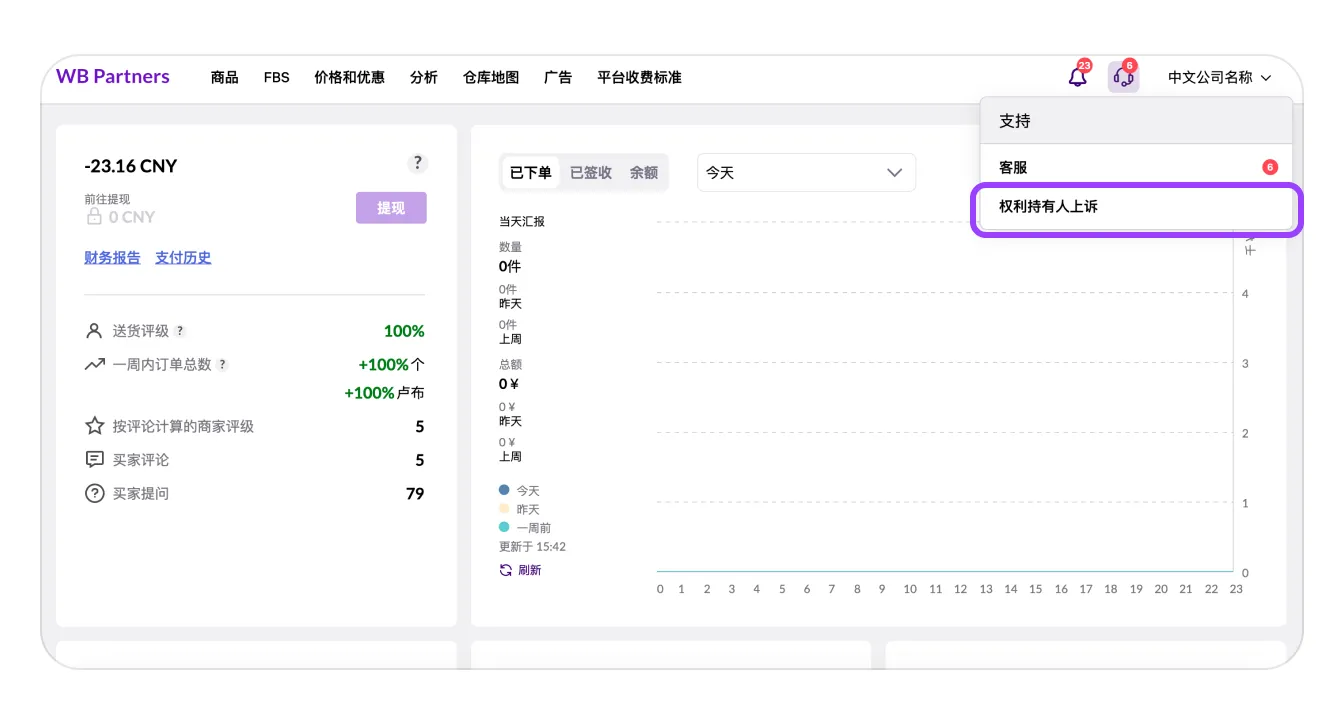
Task: Click the 当天汇报 heading
Action: coord(522,222)
